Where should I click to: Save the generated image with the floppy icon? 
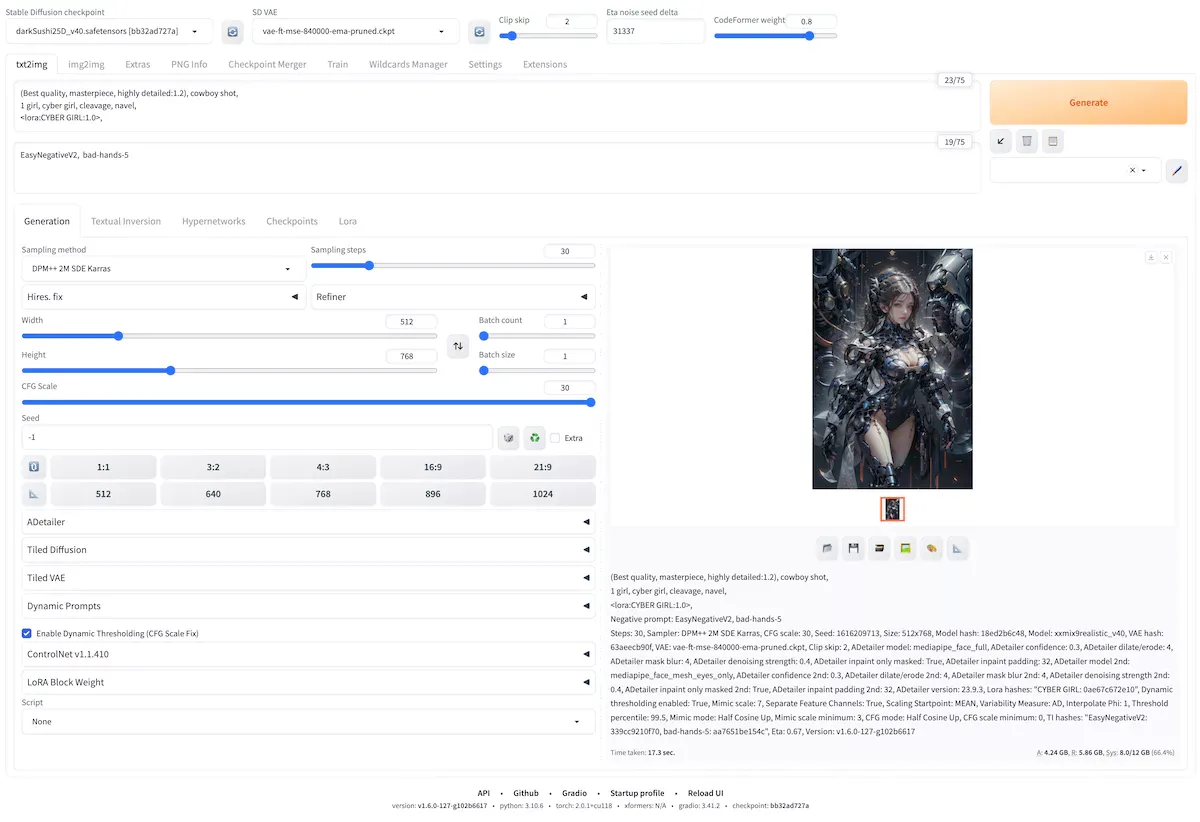853,548
